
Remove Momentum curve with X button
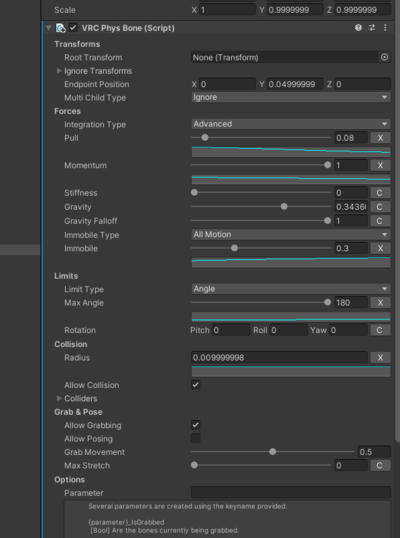(380, 165)
